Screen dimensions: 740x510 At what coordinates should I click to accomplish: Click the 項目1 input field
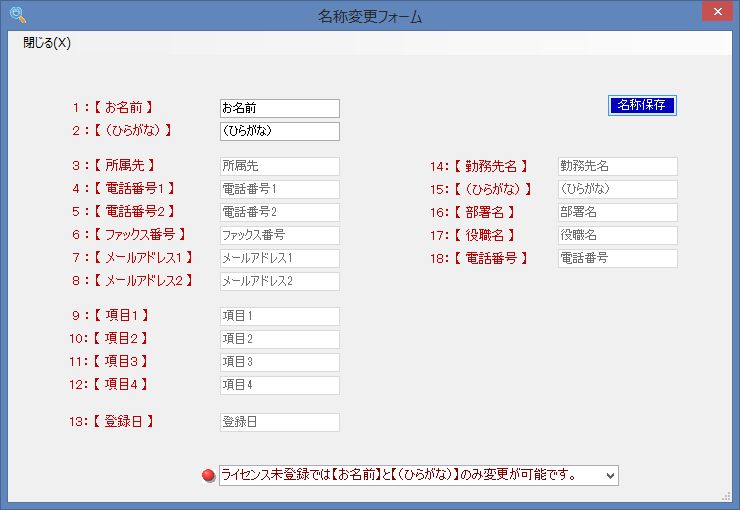click(x=279, y=316)
